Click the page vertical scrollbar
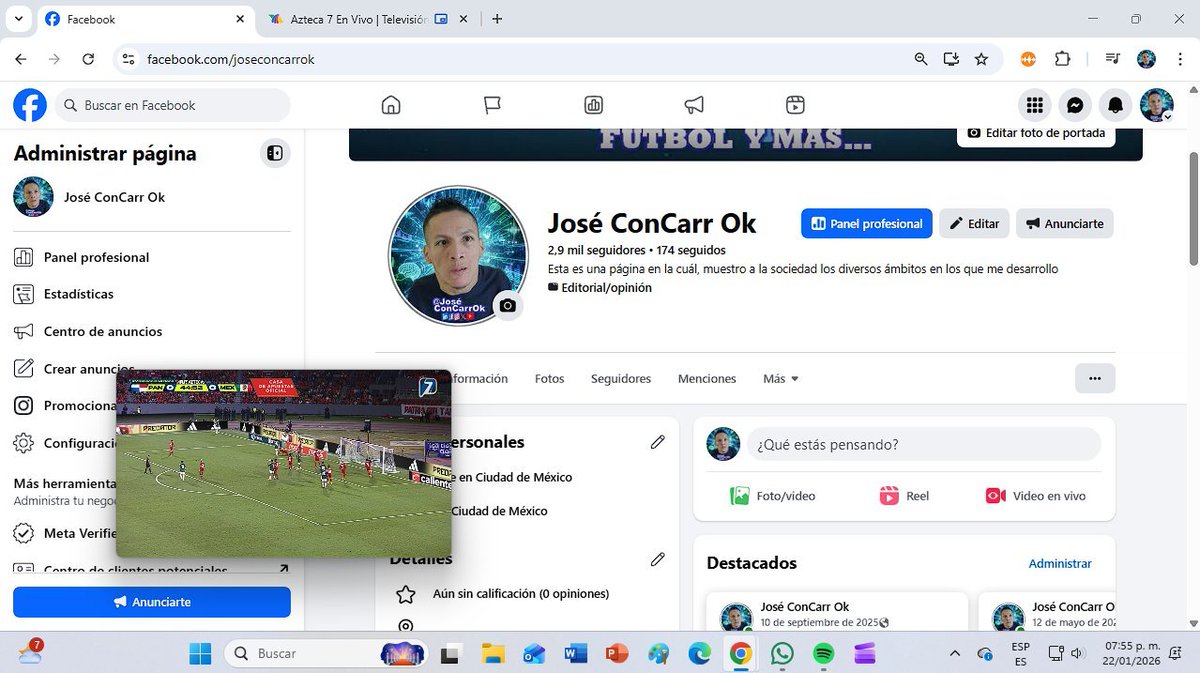The width and height of the screenshot is (1200, 673). (1193, 210)
